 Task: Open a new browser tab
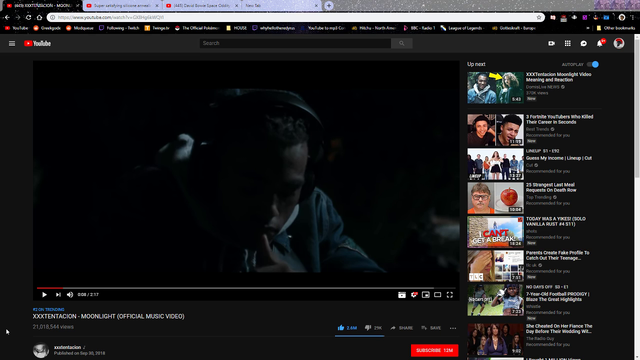click(329, 6)
